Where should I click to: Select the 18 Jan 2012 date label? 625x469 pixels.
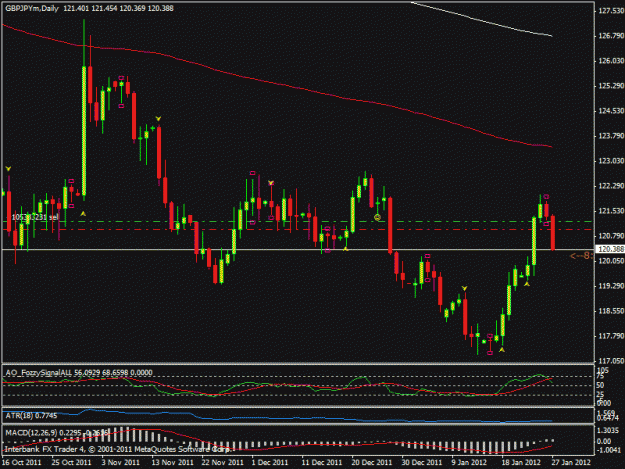[x=521, y=463]
